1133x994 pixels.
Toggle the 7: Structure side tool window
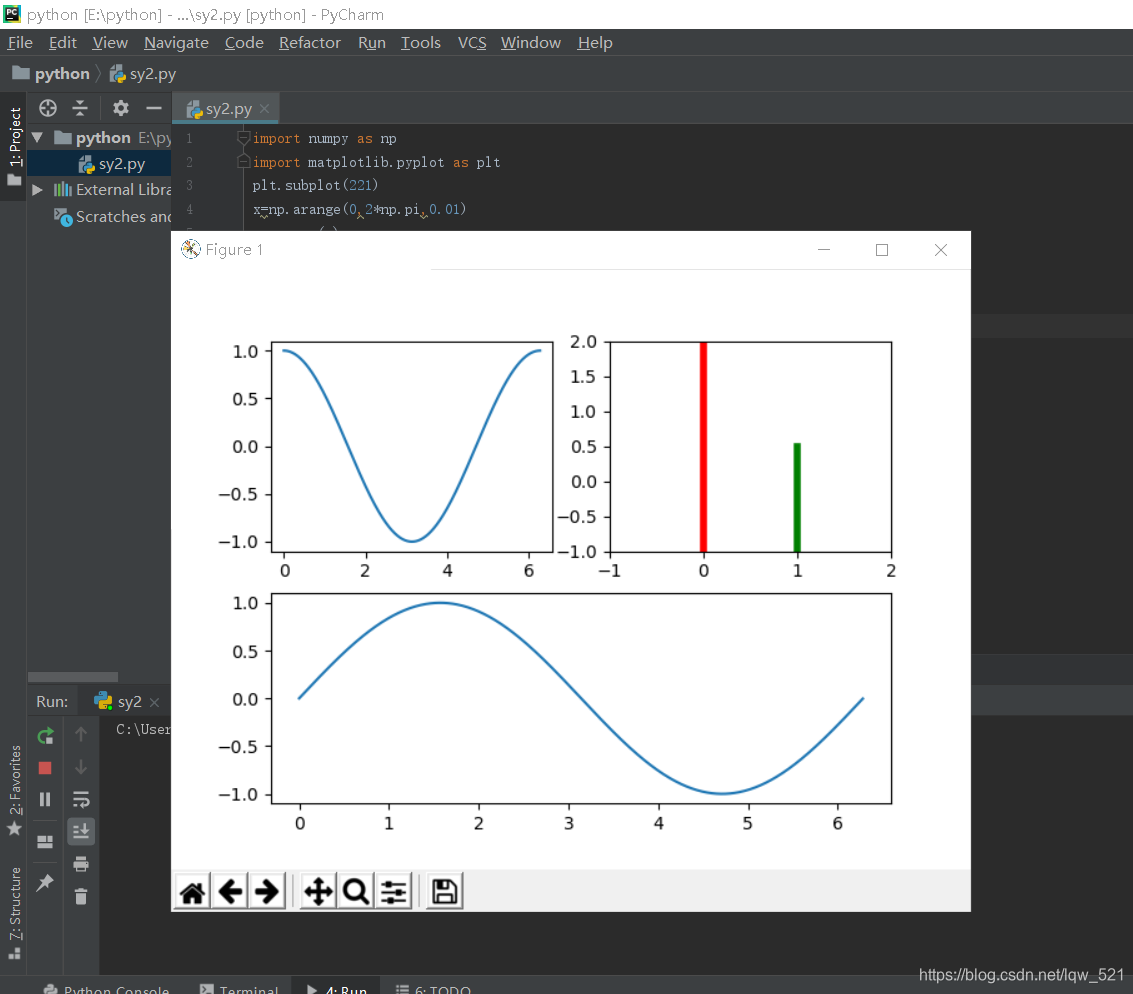coord(14,913)
